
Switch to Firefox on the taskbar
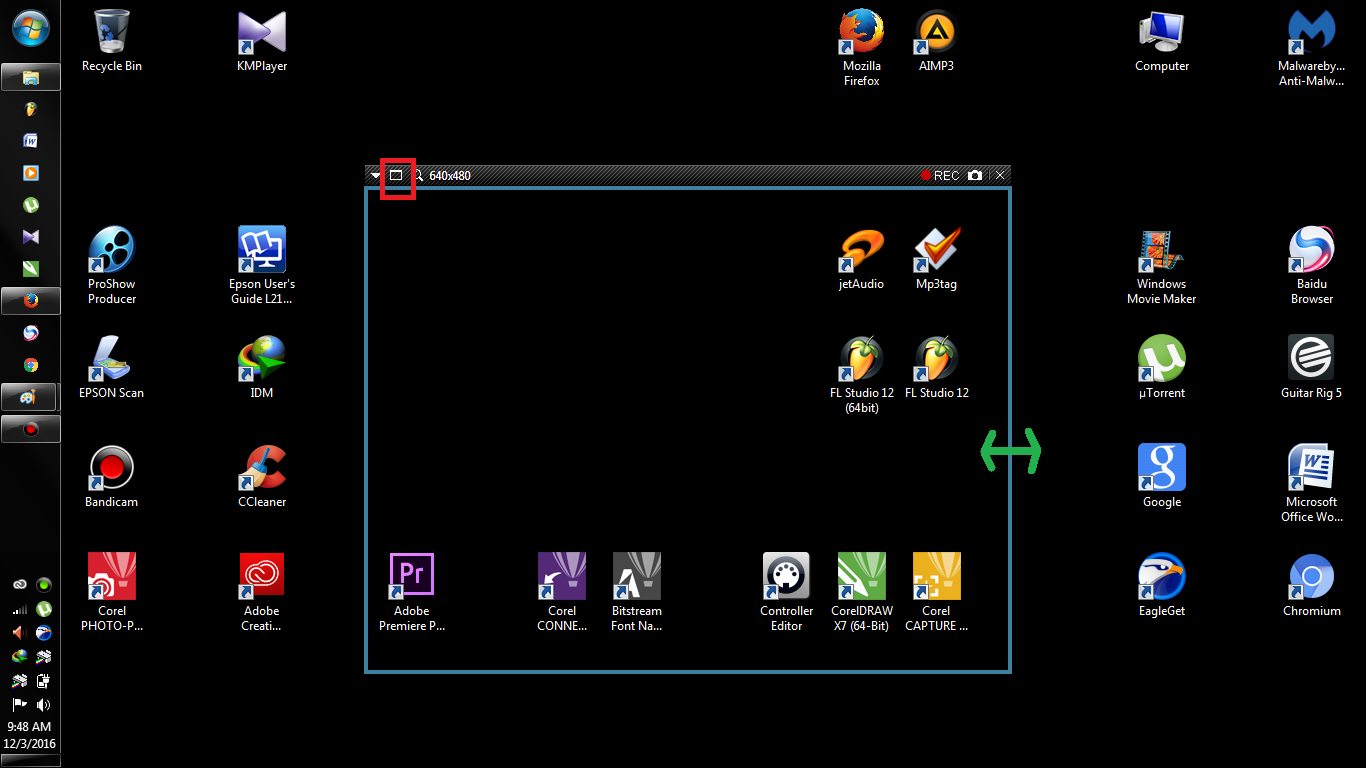pyautogui.click(x=31, y=301)
